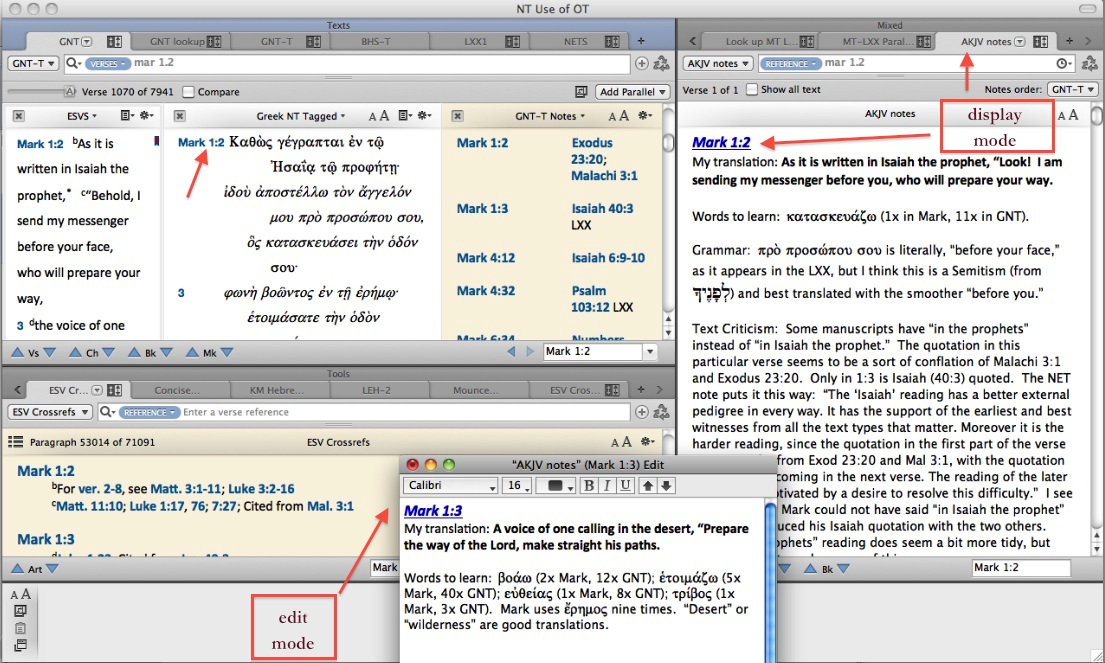Open the Calibri font dropdown in the edit window
Viewport: 1105px width, 663px height.
coord(450,485)
